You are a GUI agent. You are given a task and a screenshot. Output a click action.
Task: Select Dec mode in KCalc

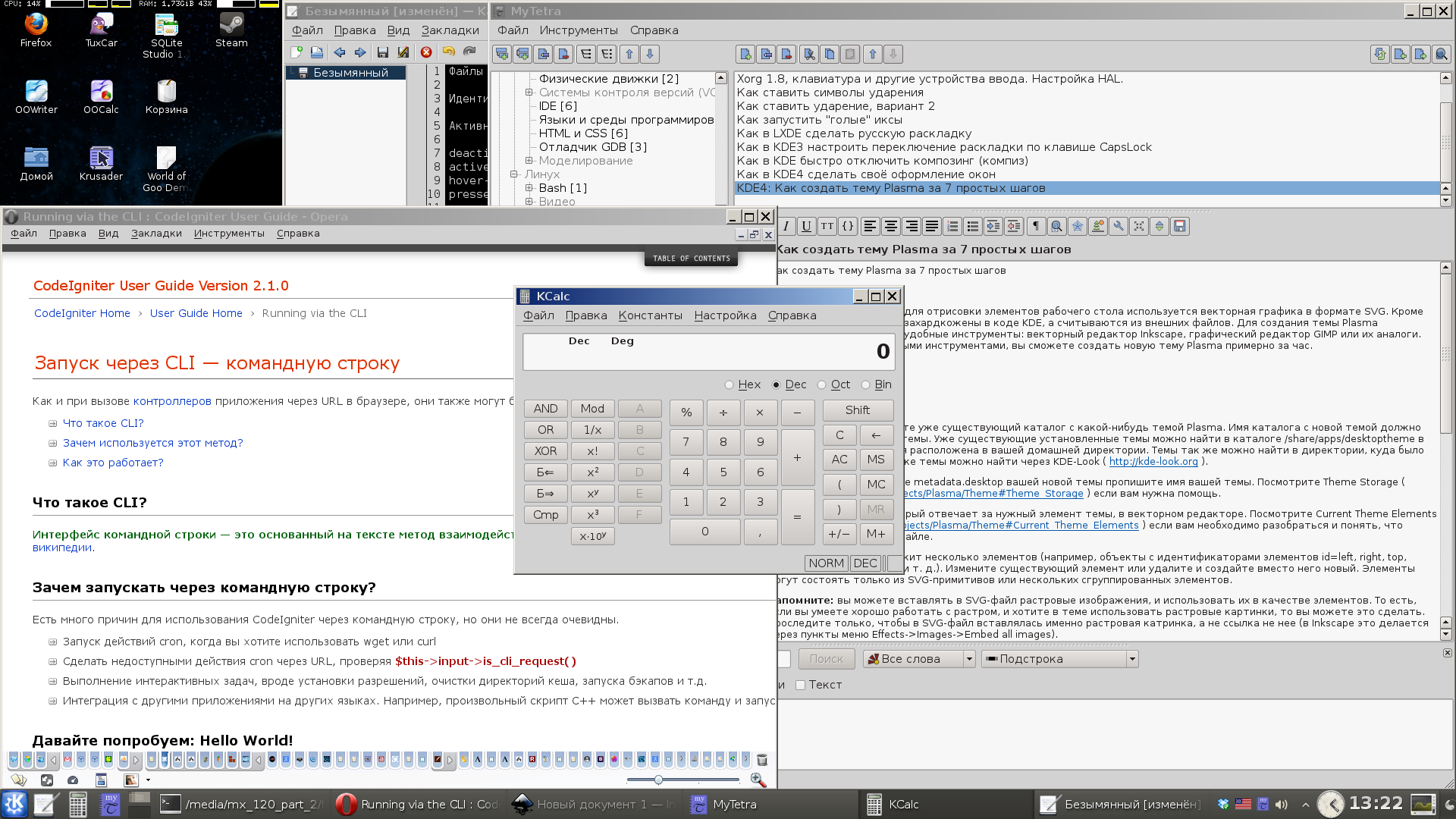point(789,384)
